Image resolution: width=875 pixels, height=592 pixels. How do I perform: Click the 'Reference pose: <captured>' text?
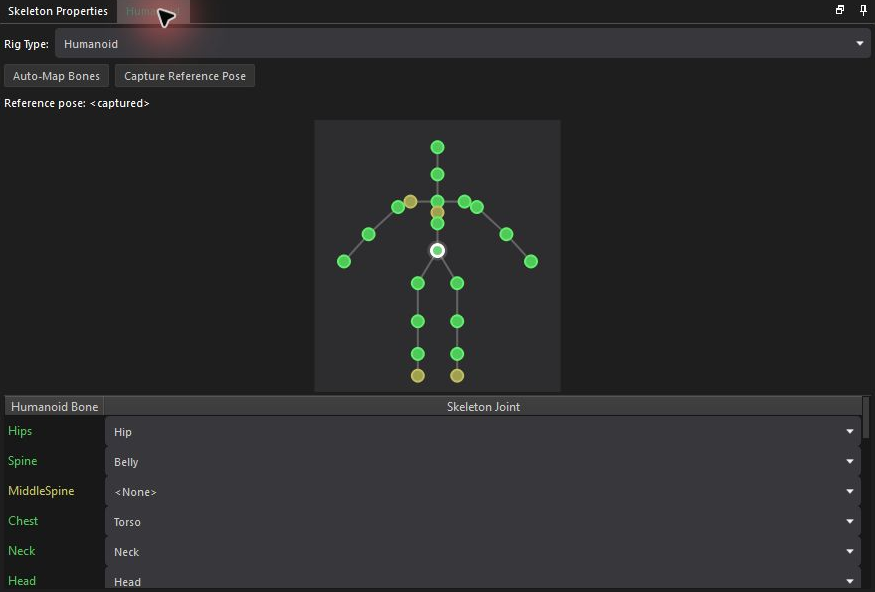(x=77, y=103)
